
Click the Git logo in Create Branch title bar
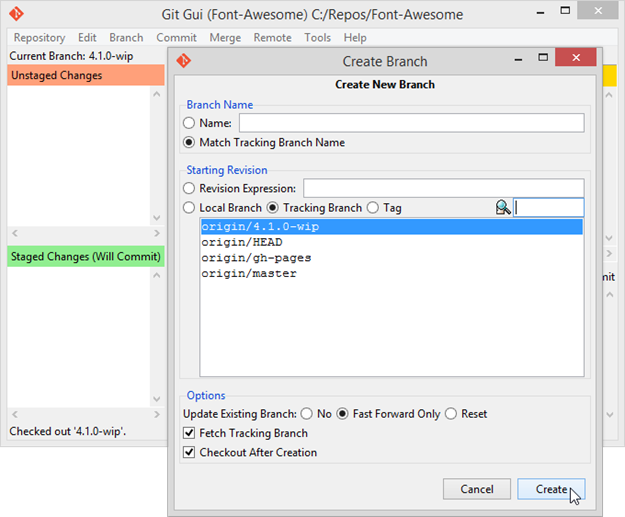coord(184,61)
